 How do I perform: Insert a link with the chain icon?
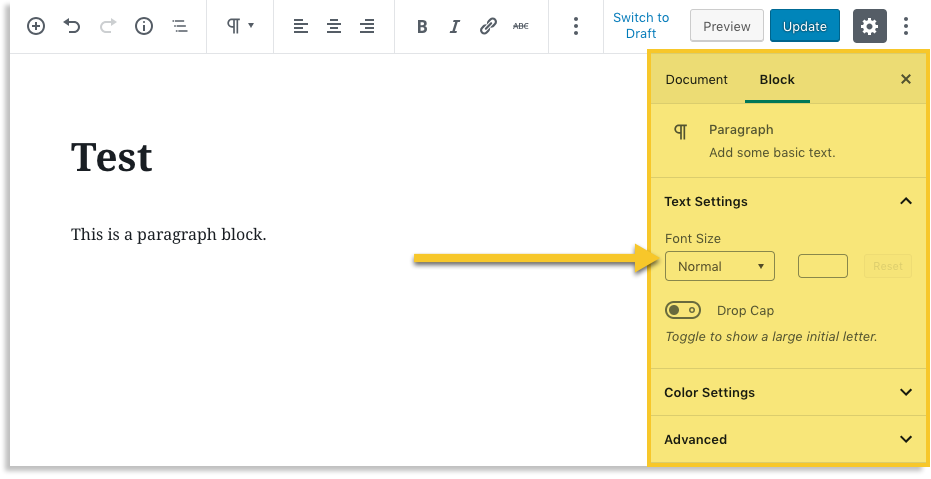[488, 27]
